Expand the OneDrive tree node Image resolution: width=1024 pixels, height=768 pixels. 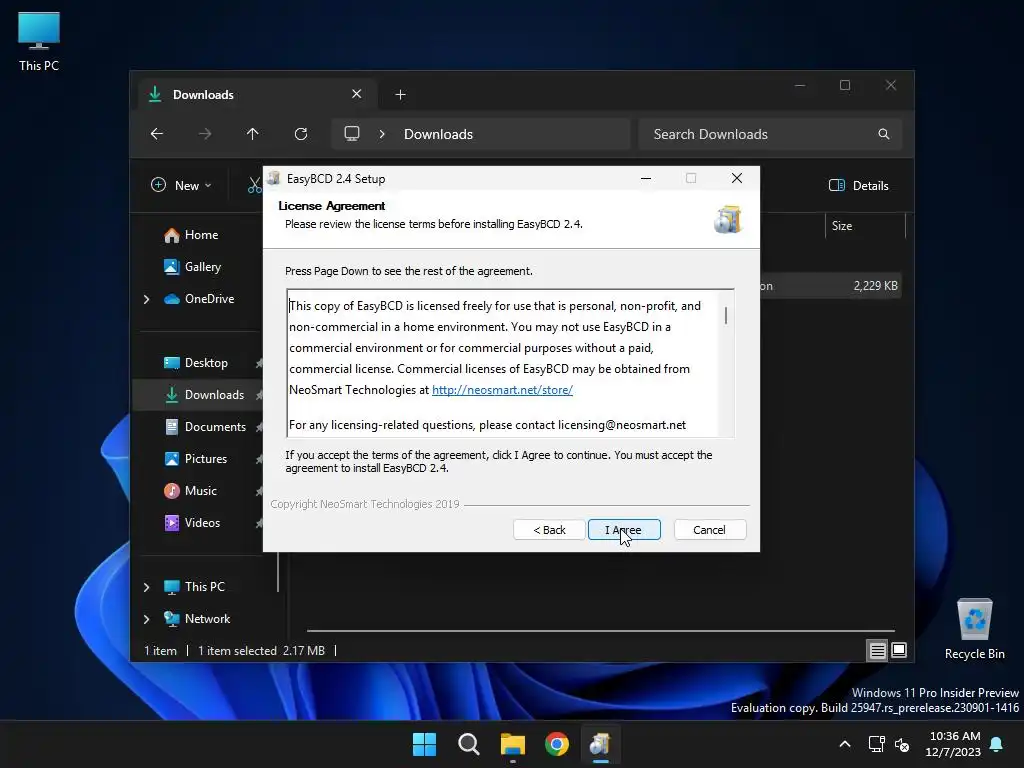(147, 299)
